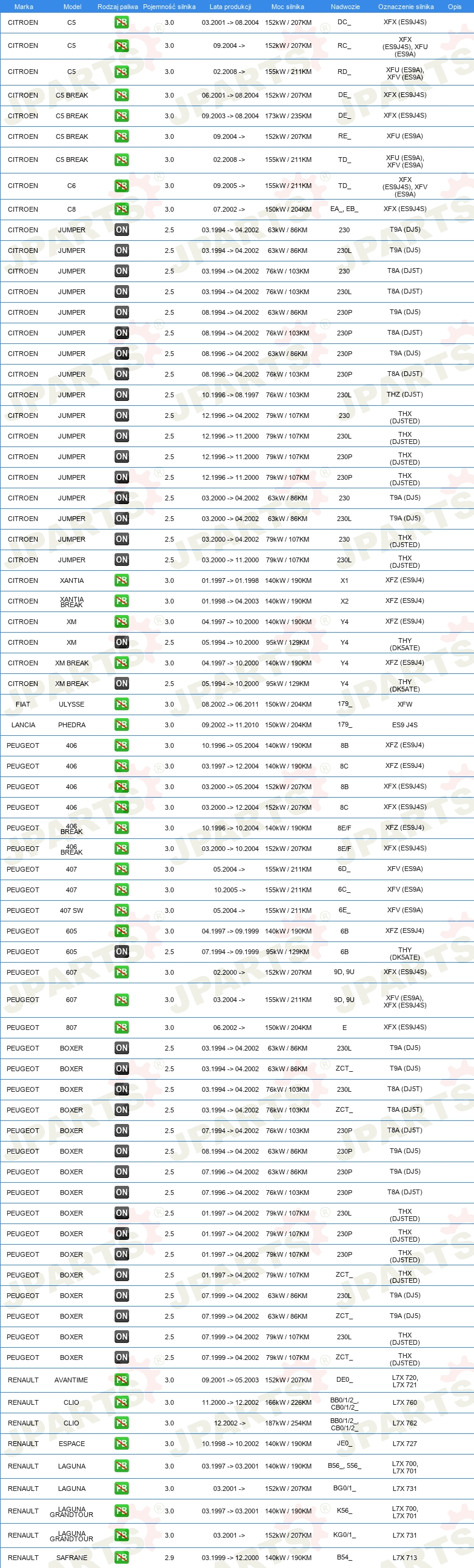Image resolution: width=474 pixels, height=1568 pixels.
Task: Click the ON diesel icon in Peugeot 605 2.5 row
Action: point(122,951)
